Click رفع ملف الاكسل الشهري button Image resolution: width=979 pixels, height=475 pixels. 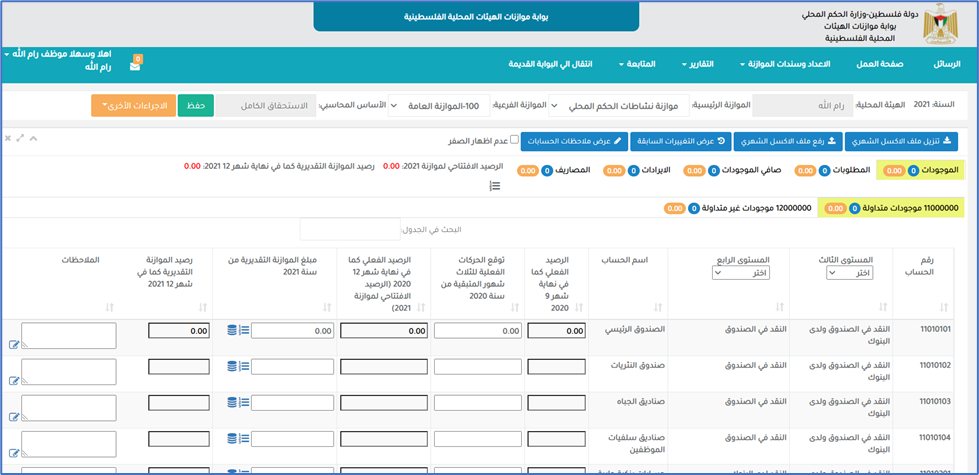[788, 141]
